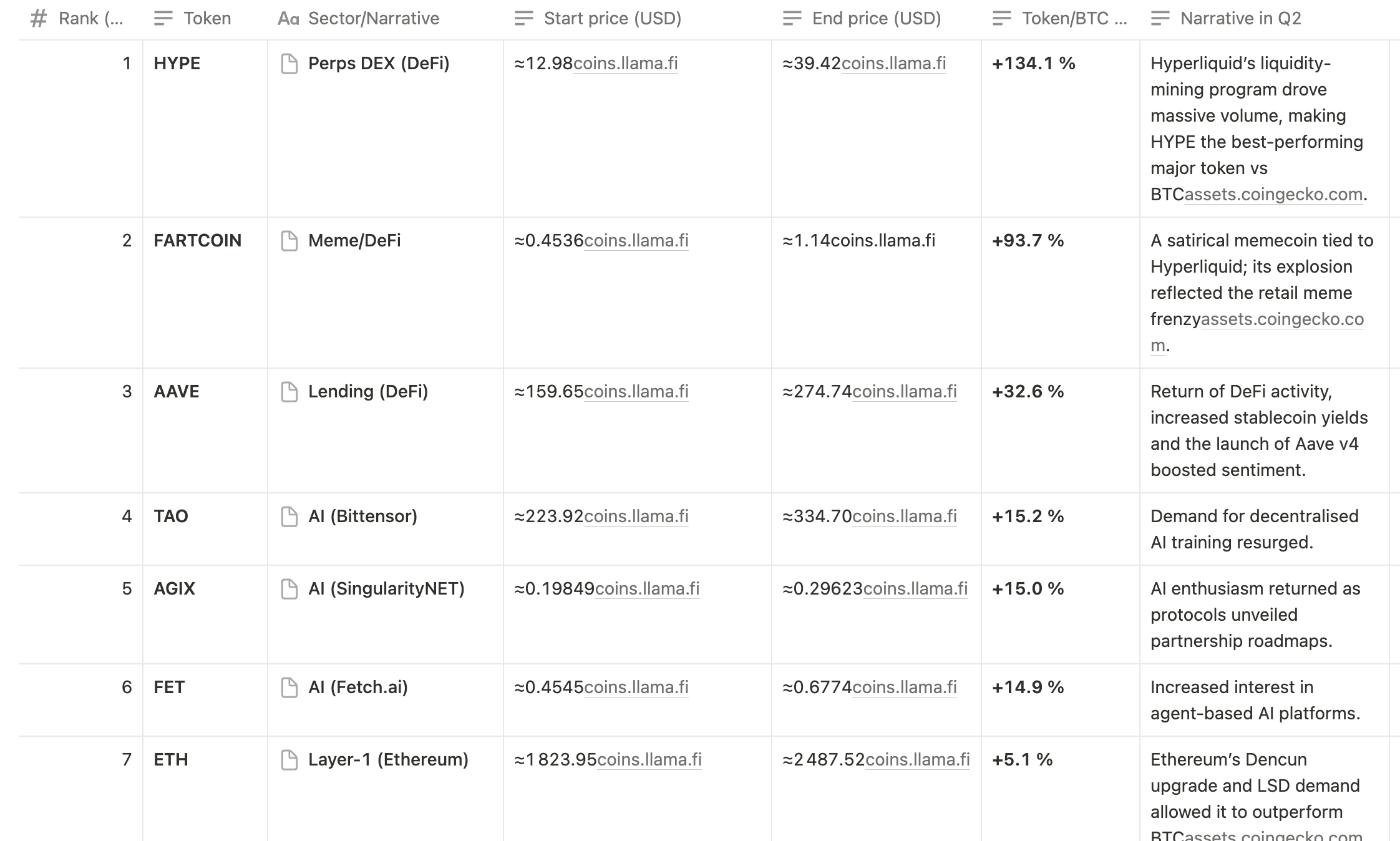Click the coins.llama.fi link beside AAVE's end price
This screenshot has width=1400, height=841.
(903, 391)
